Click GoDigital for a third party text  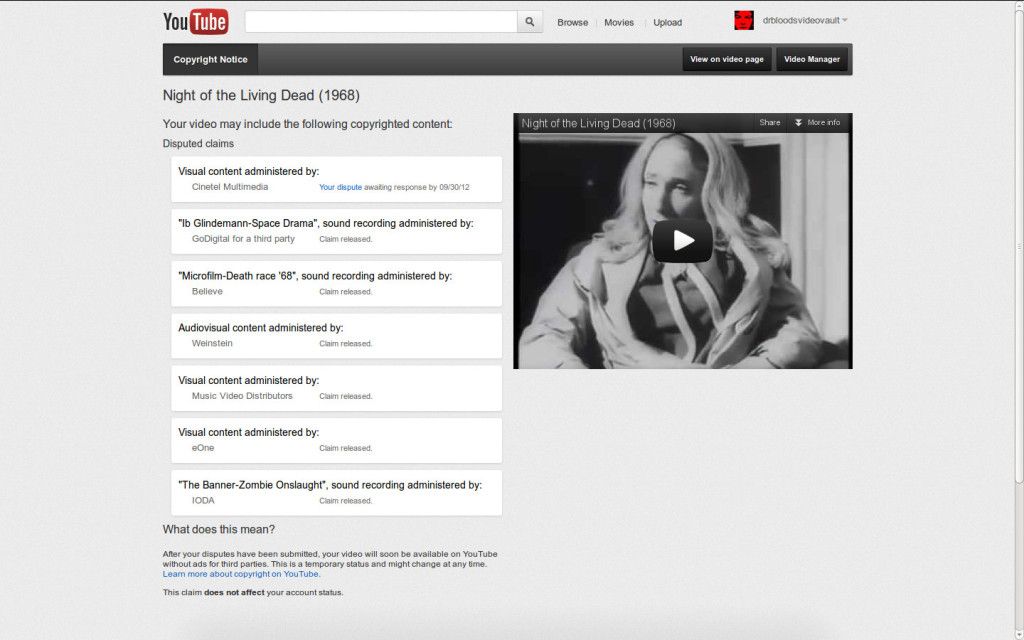[243, 239]
